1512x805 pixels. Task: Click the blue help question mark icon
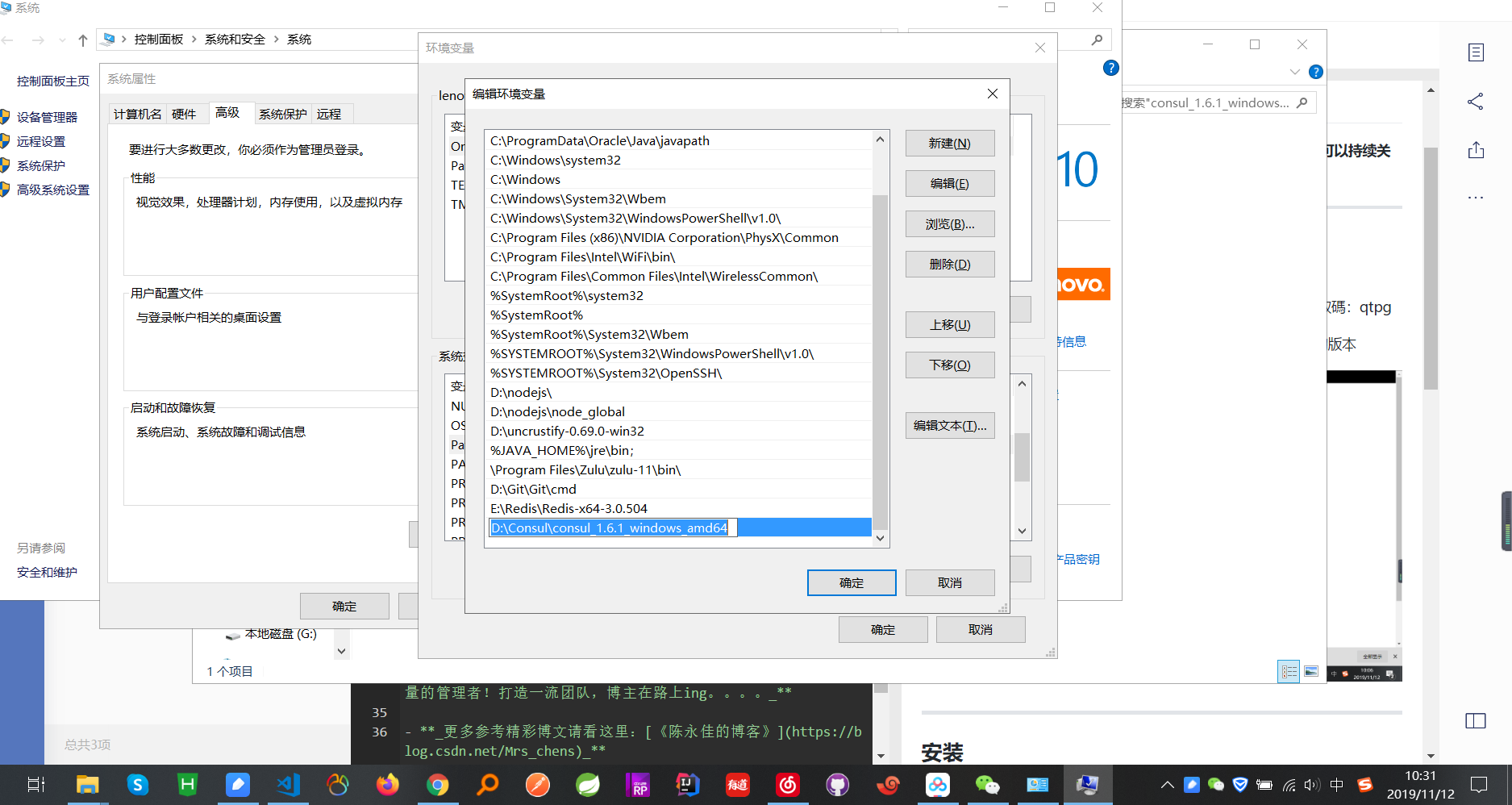tap(1111, 69)
